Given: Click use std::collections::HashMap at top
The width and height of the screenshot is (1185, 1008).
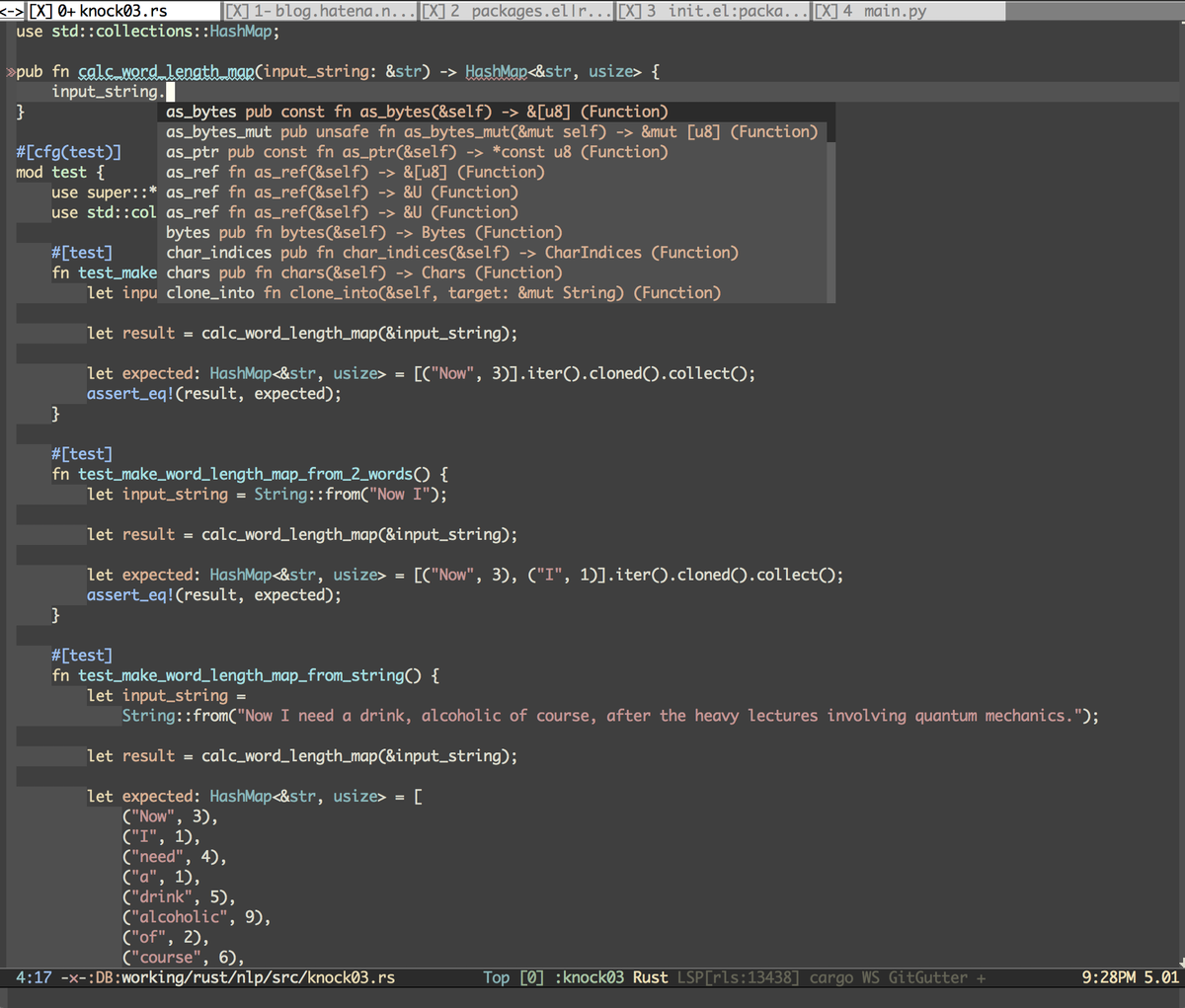Looking at the screenshot, I should point(148,31).
